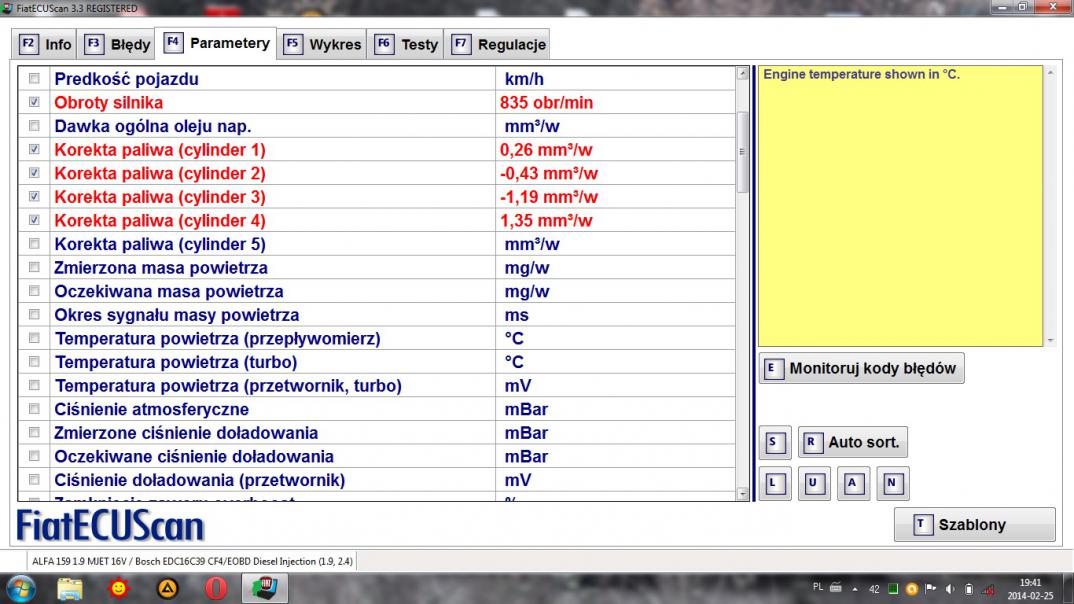Image resolution: width=1074 pixels, height=604 pixels.
Task: Switch to the Wykres tab
Action: pyautogui.click(x=323, y=45)
